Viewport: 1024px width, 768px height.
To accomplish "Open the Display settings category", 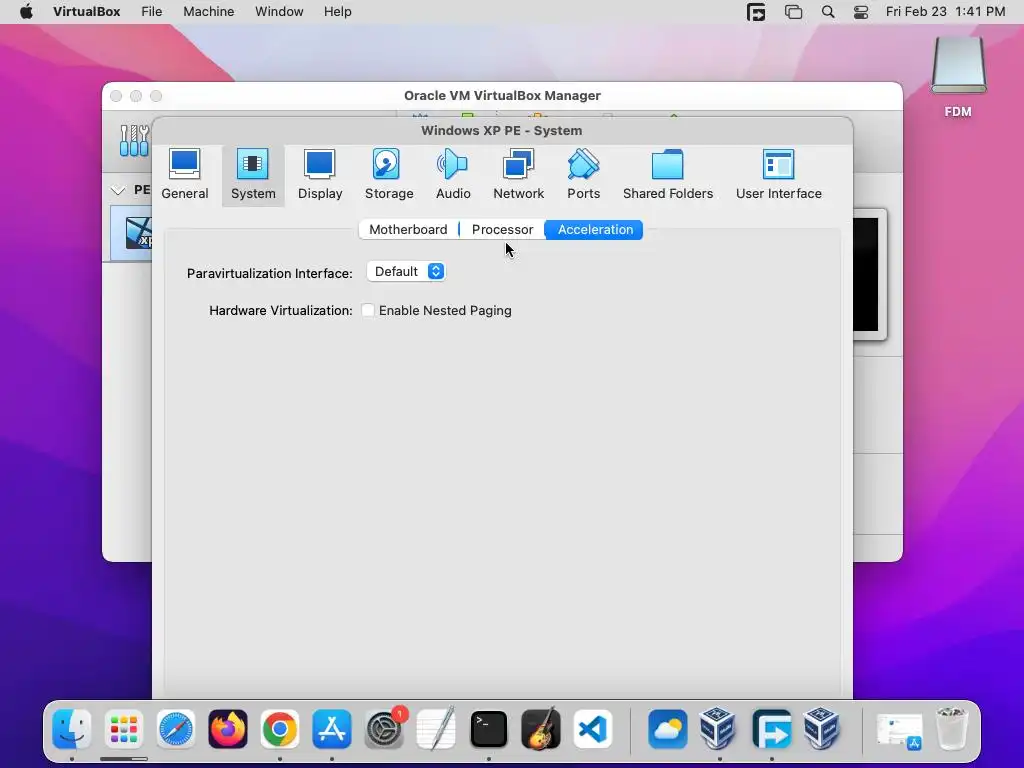I will click(x=320, y=175).
